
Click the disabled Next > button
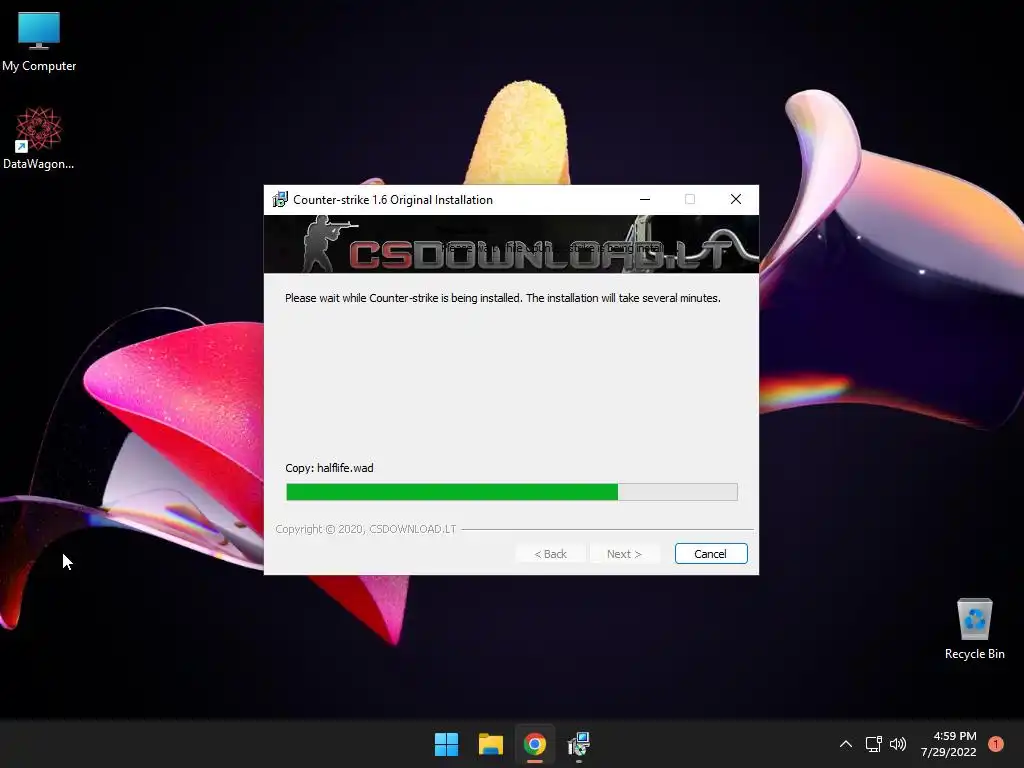[624, 554]
